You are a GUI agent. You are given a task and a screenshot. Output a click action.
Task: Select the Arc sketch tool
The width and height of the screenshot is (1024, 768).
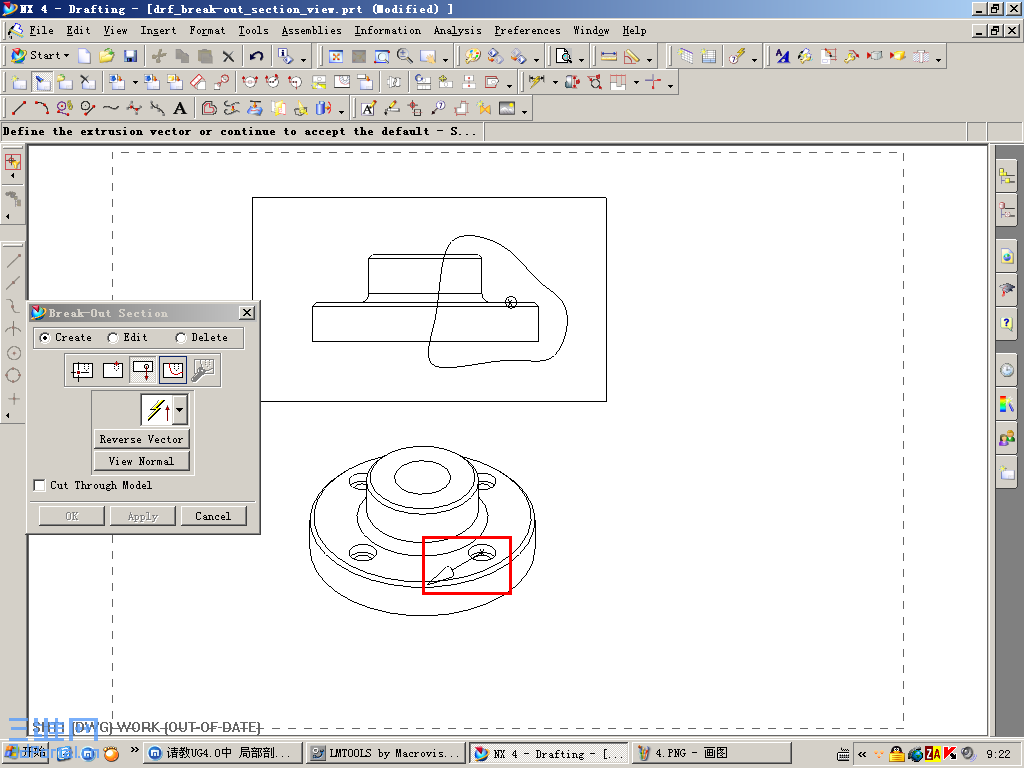[x=41, y=108]
